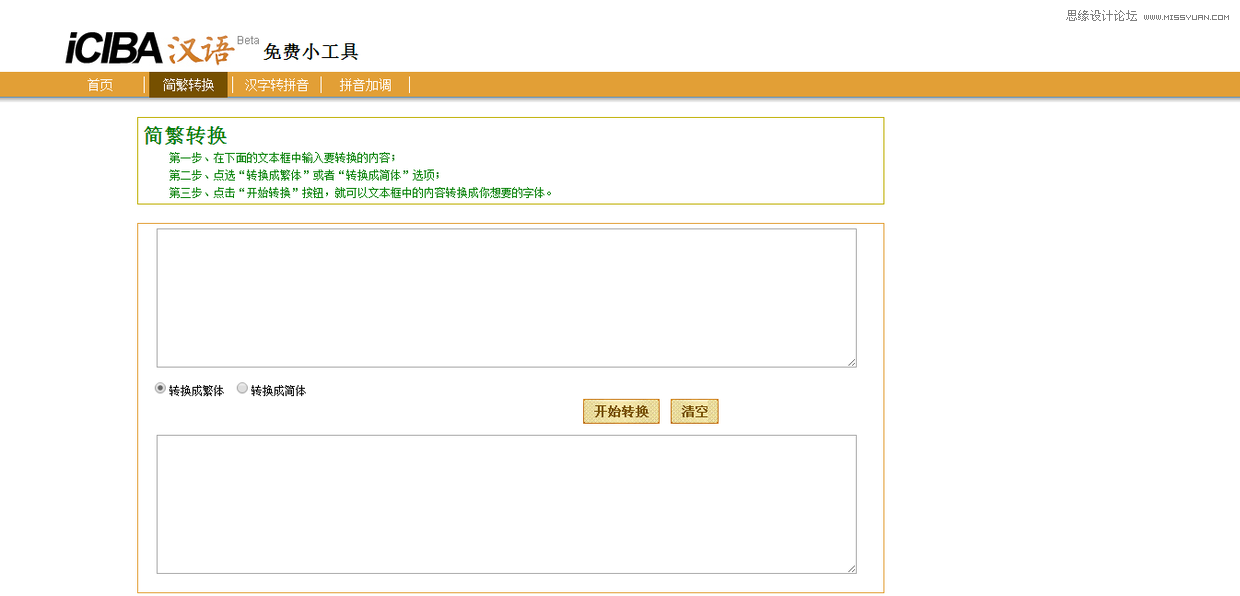Click the lower textarea resize handle
The height and width of the screenshot is (596, 1240).
pyautogui.click(x=851, y=568)
